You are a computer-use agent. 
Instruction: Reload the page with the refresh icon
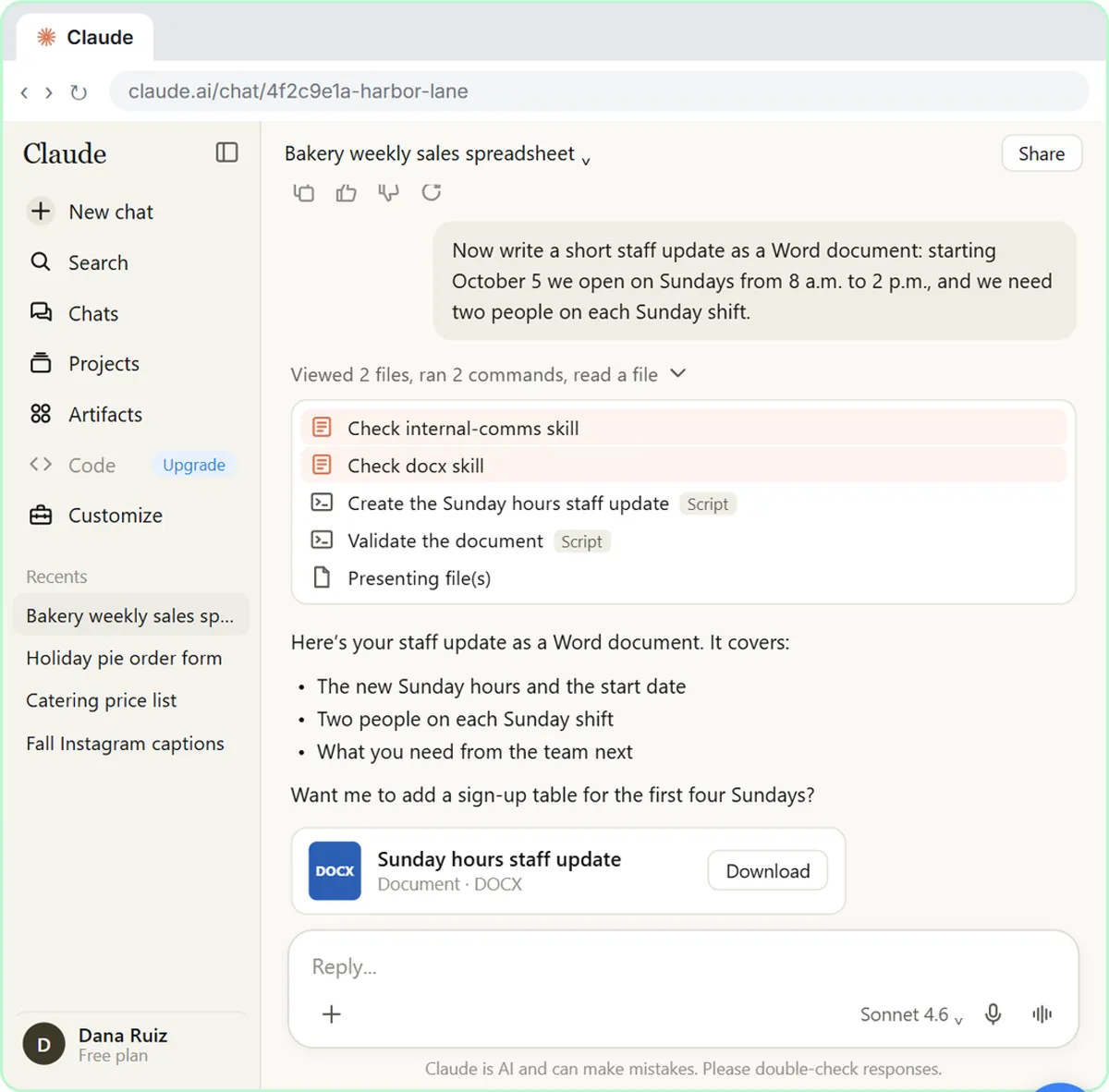click(79, 92)
